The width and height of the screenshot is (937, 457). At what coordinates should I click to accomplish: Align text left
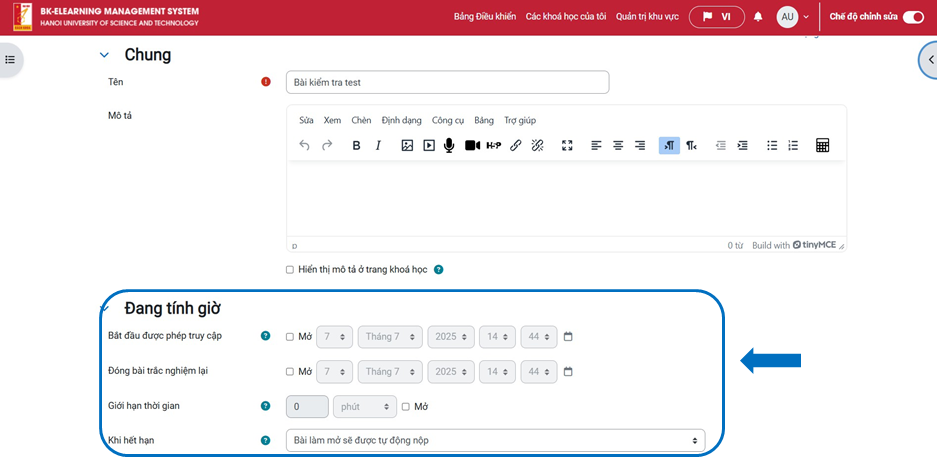[x=596, y=145]
